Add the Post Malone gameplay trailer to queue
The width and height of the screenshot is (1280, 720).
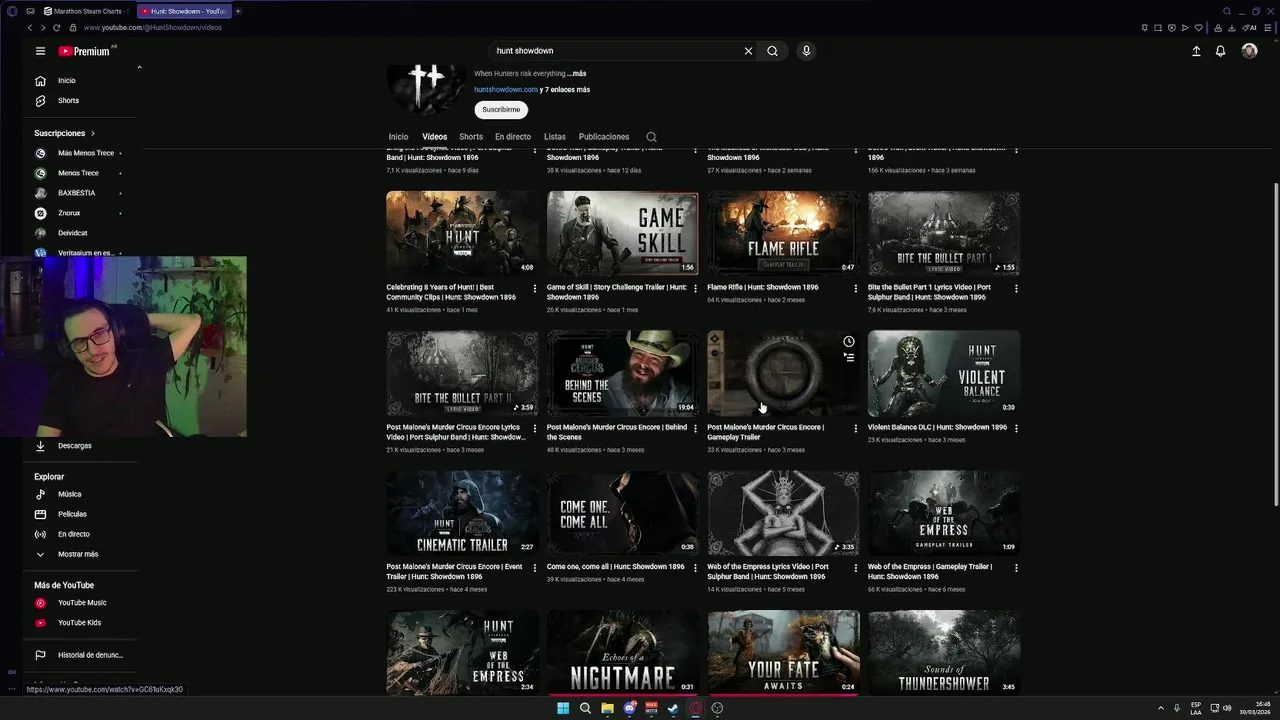pos(848,357)
